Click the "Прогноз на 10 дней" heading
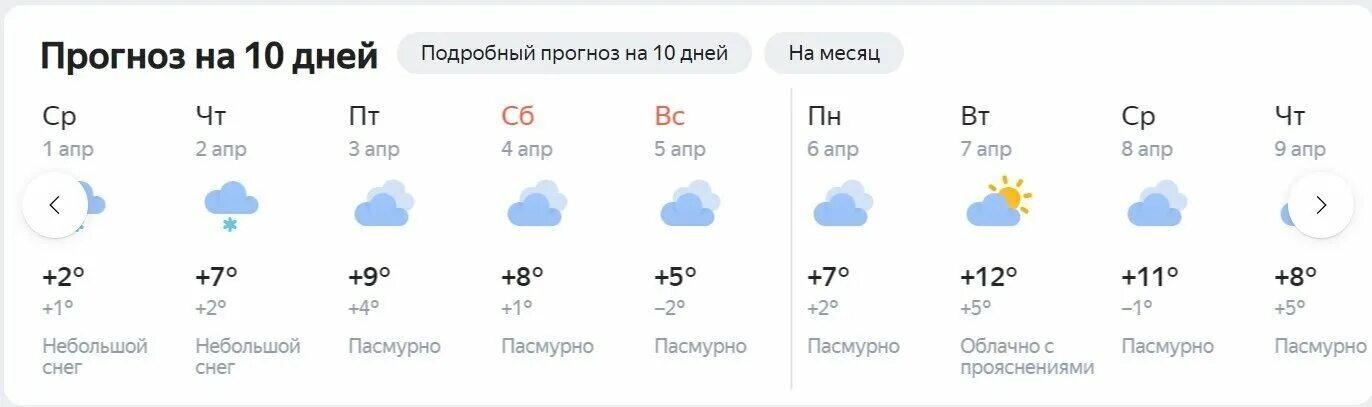The image size is (1372, 407). coord(209,56)
